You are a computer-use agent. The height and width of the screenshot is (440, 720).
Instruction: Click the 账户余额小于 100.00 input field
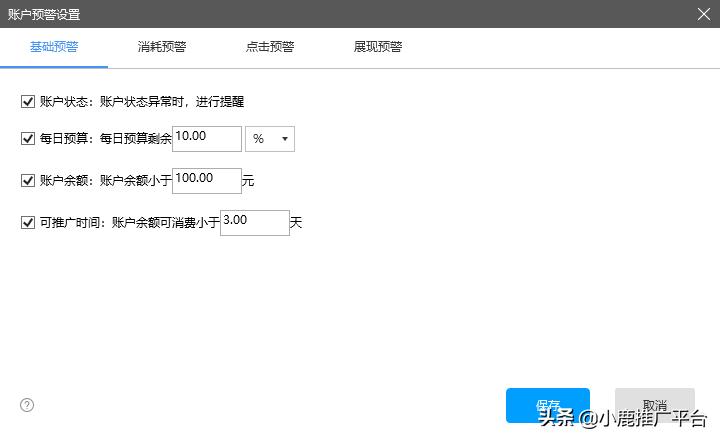(207, 181)
